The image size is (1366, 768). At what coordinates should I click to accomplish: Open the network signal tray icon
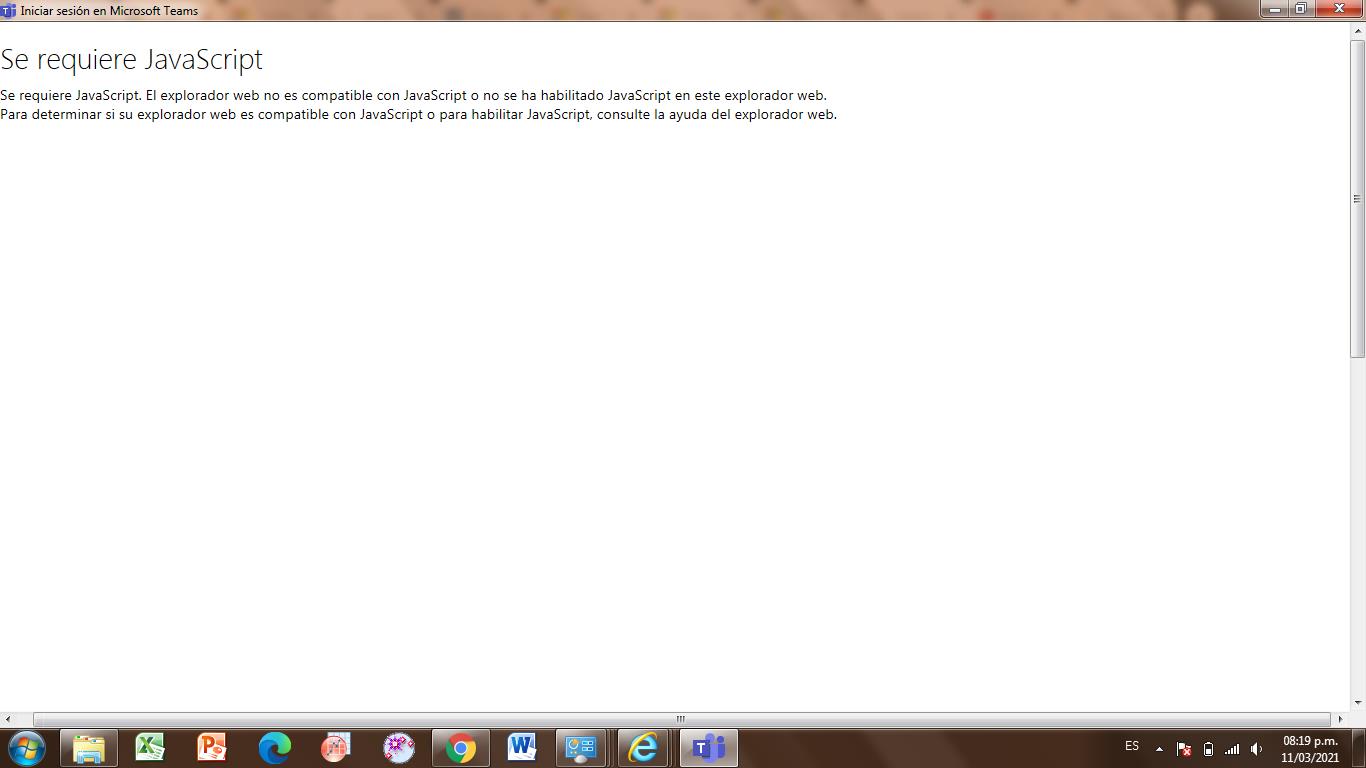tap(1232, 749)
